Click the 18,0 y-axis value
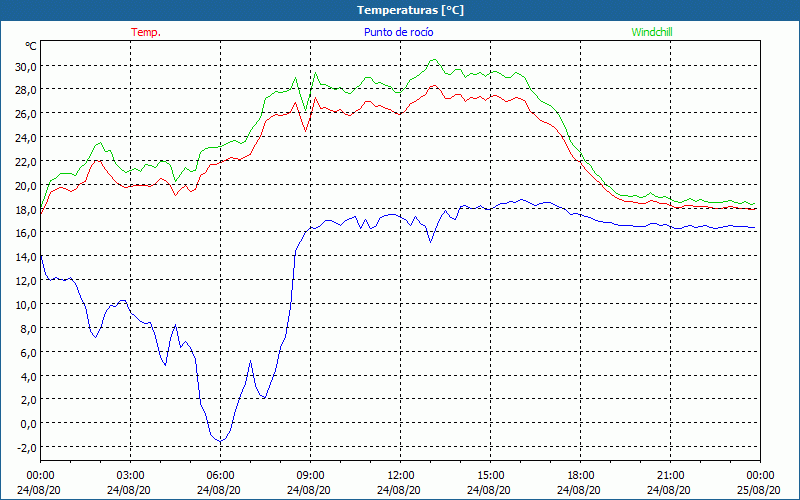The width and height of the screenshot is (800, 500). (24, 209)
